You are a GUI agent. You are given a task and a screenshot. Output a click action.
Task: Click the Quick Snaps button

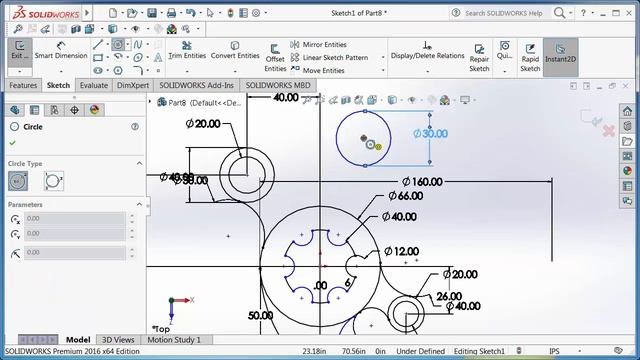[504, 51]
